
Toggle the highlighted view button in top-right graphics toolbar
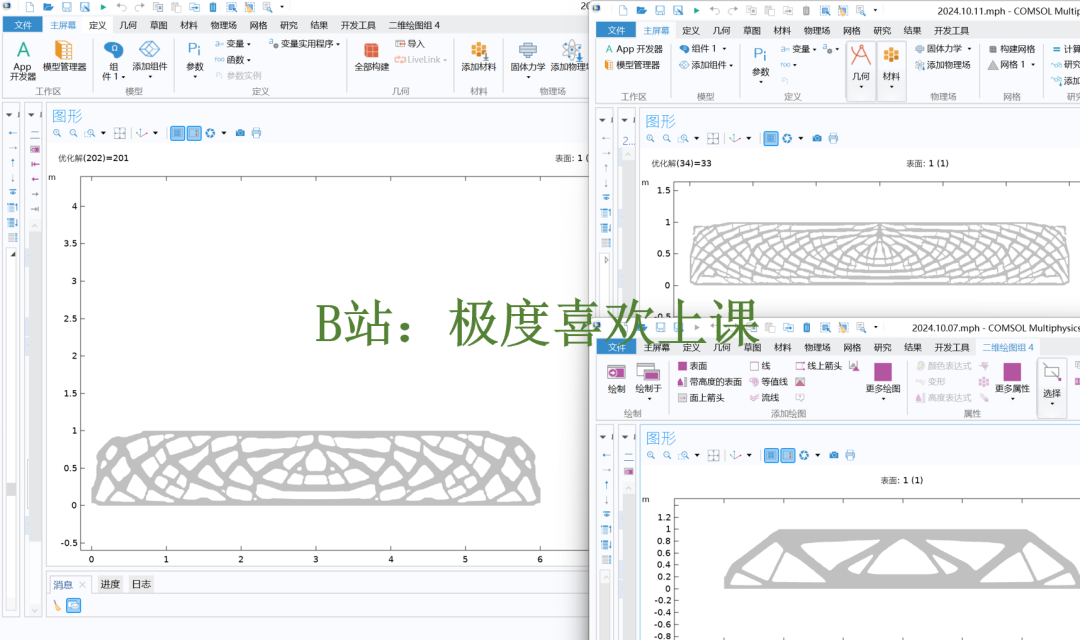tap(771, 138)
